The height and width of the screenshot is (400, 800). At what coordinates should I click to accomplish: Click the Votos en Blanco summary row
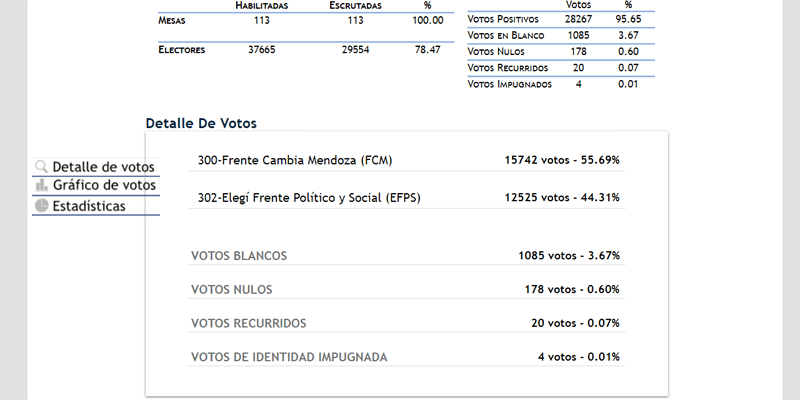561,35
